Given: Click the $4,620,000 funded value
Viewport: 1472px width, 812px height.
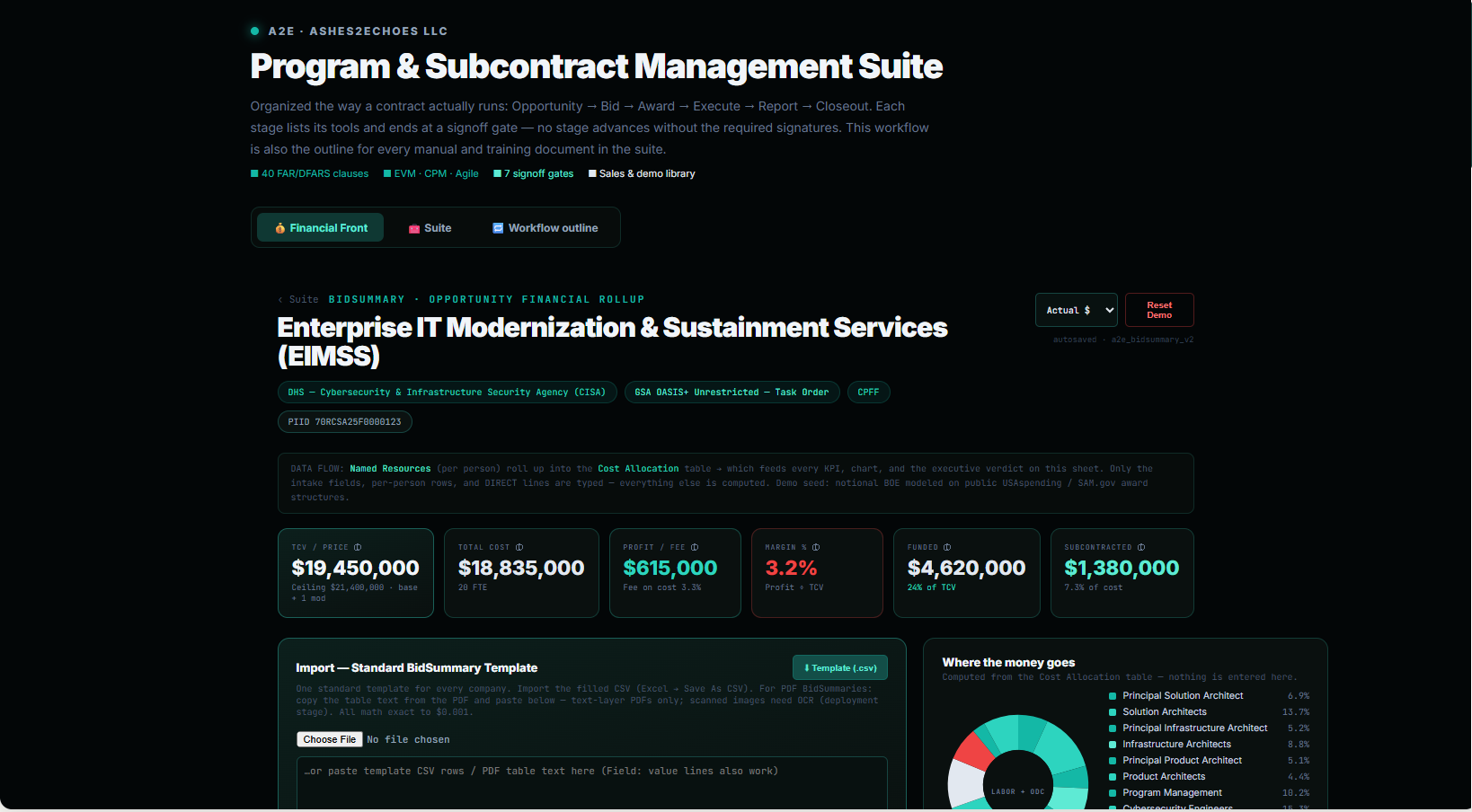Looking at the screenshot, I should click(966, 568).
